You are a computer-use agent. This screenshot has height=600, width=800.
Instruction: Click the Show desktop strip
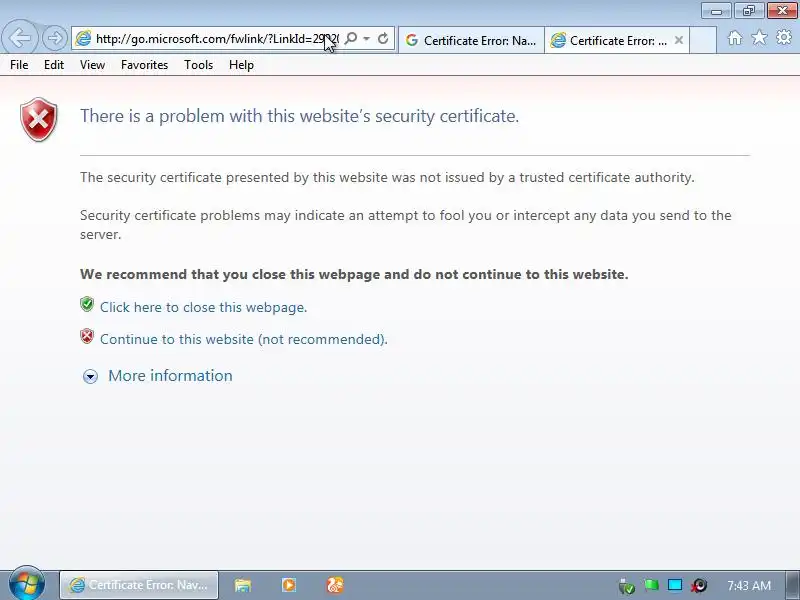pos(792,585)
